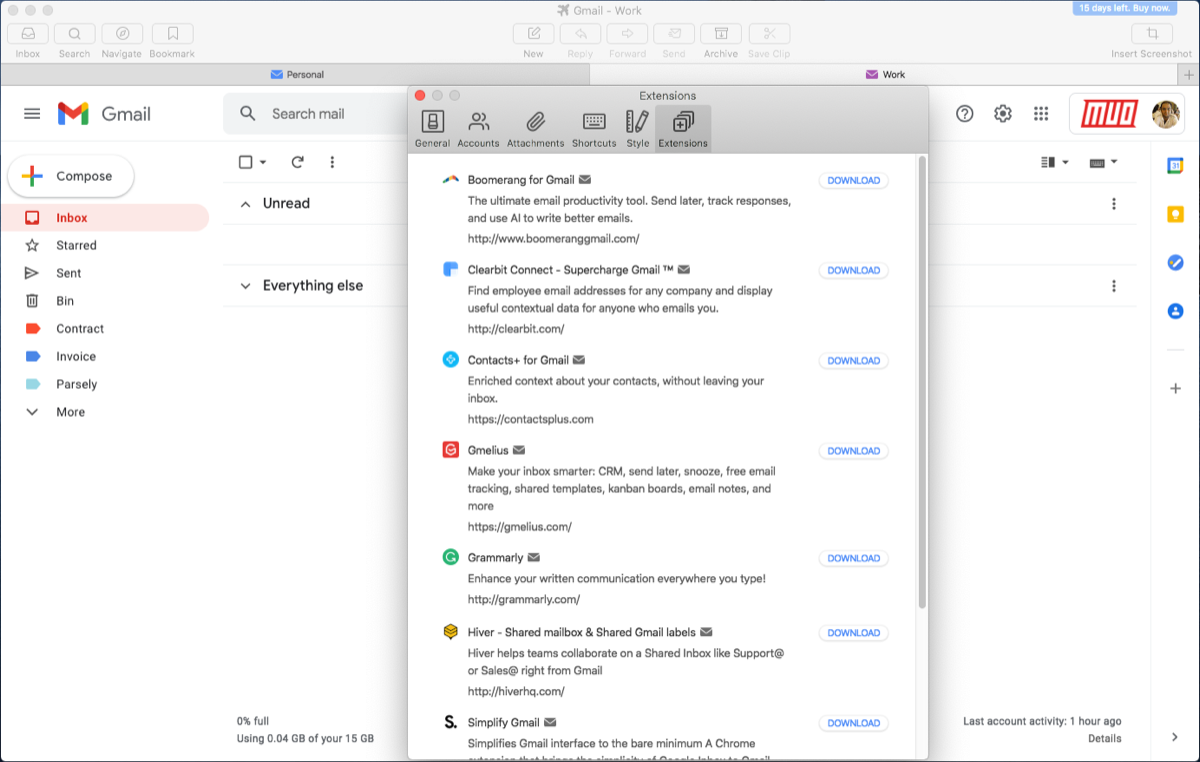Open Google Keep in the side panel

tap(1176, 213)
